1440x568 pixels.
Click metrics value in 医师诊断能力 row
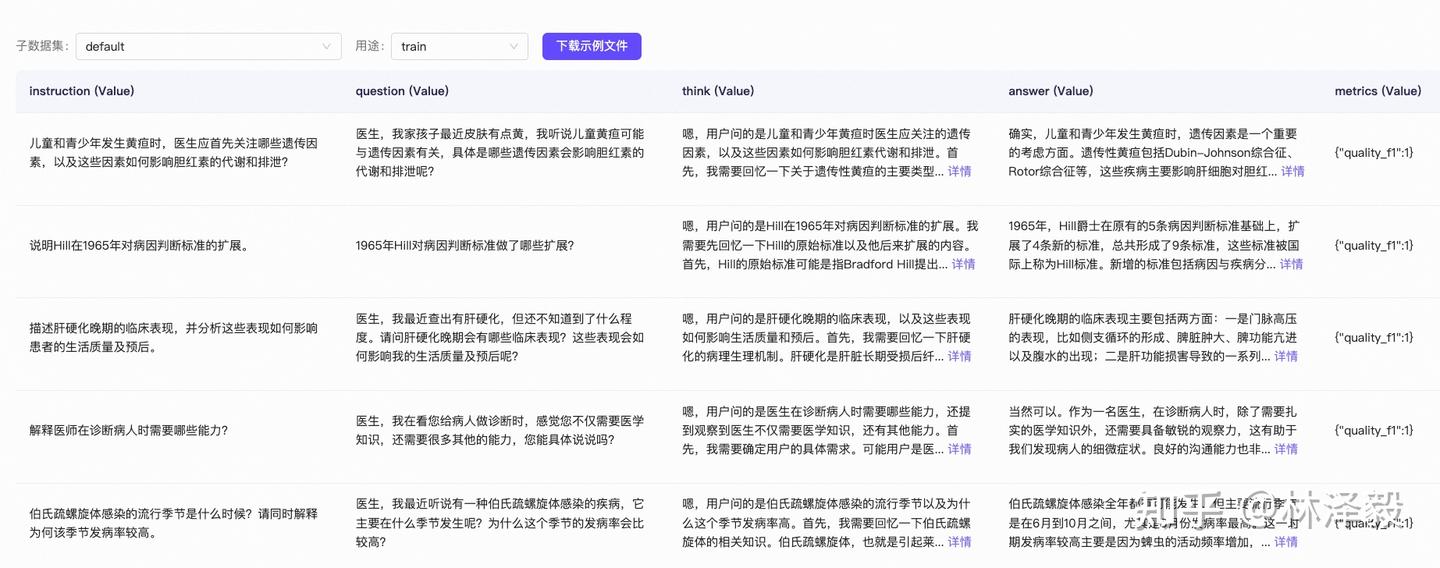(x=1374, y=431)
